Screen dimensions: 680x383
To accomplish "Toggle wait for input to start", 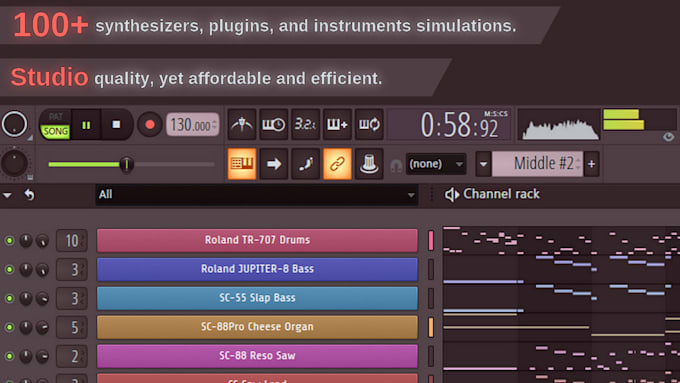I will (x=274, y=124).
